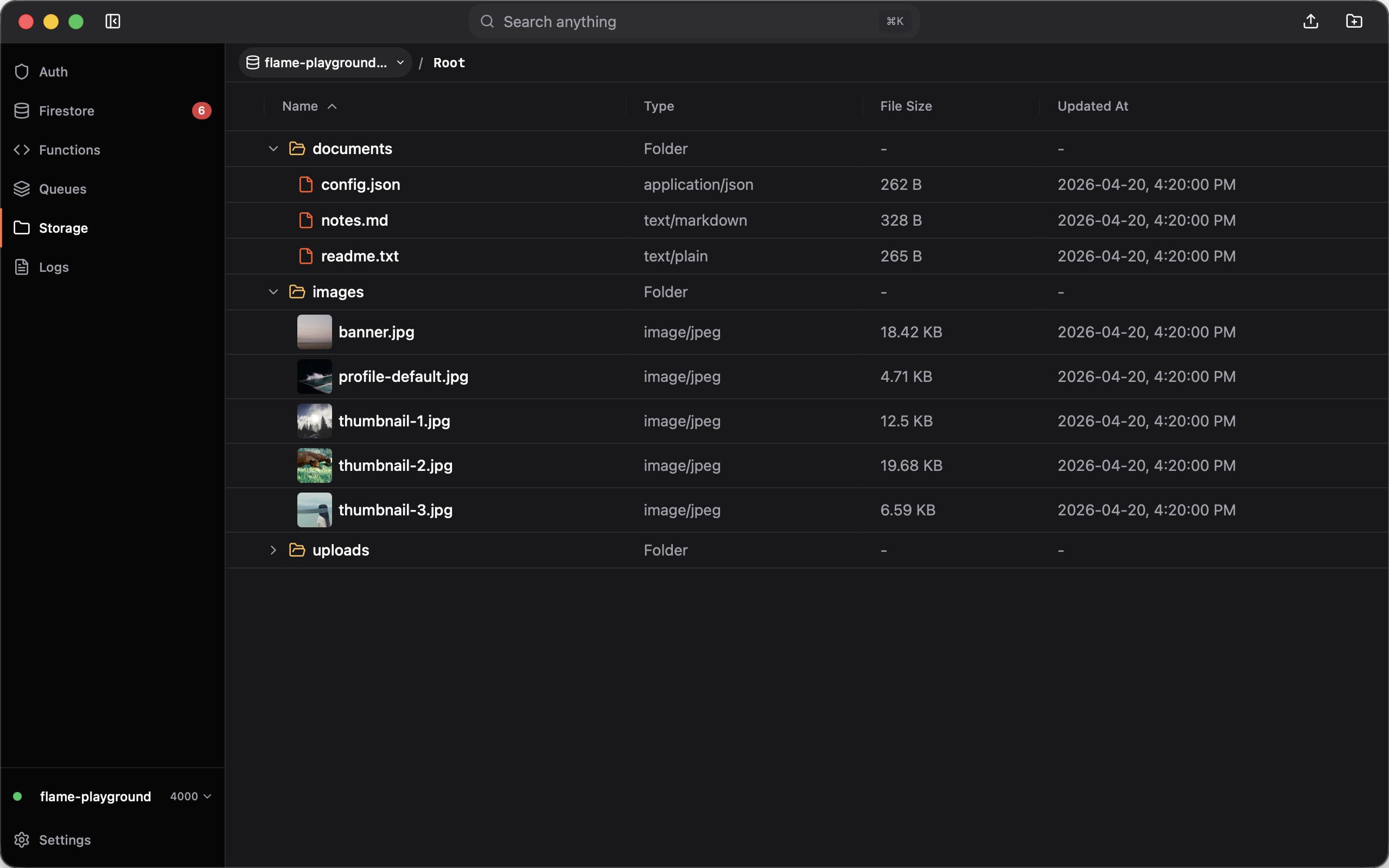Select the thumbnail-3.jpg file name
1389x868 pixels.
(396, 510)
